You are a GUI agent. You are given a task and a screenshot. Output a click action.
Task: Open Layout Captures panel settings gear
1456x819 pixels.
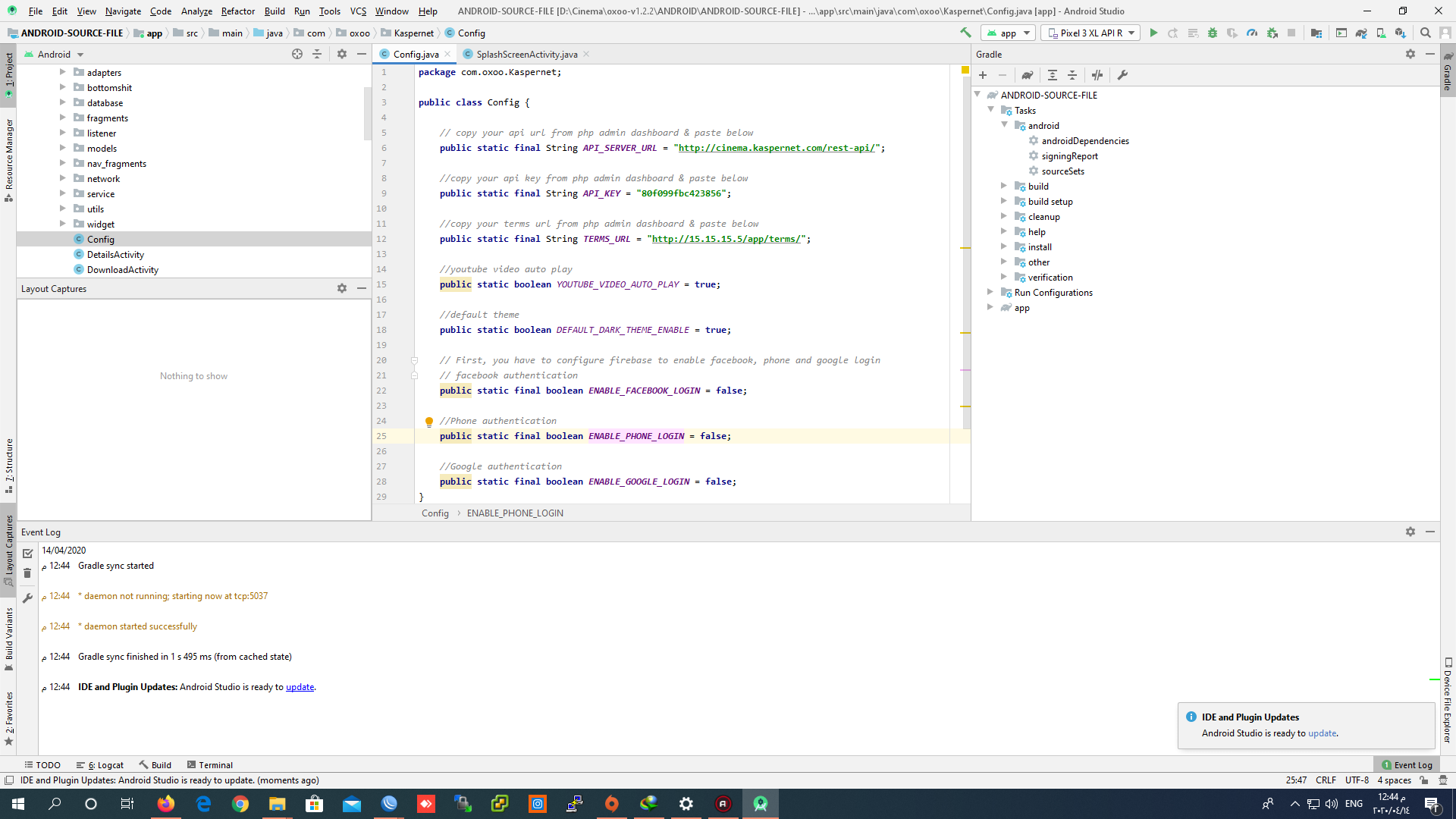tap(342, 288)
